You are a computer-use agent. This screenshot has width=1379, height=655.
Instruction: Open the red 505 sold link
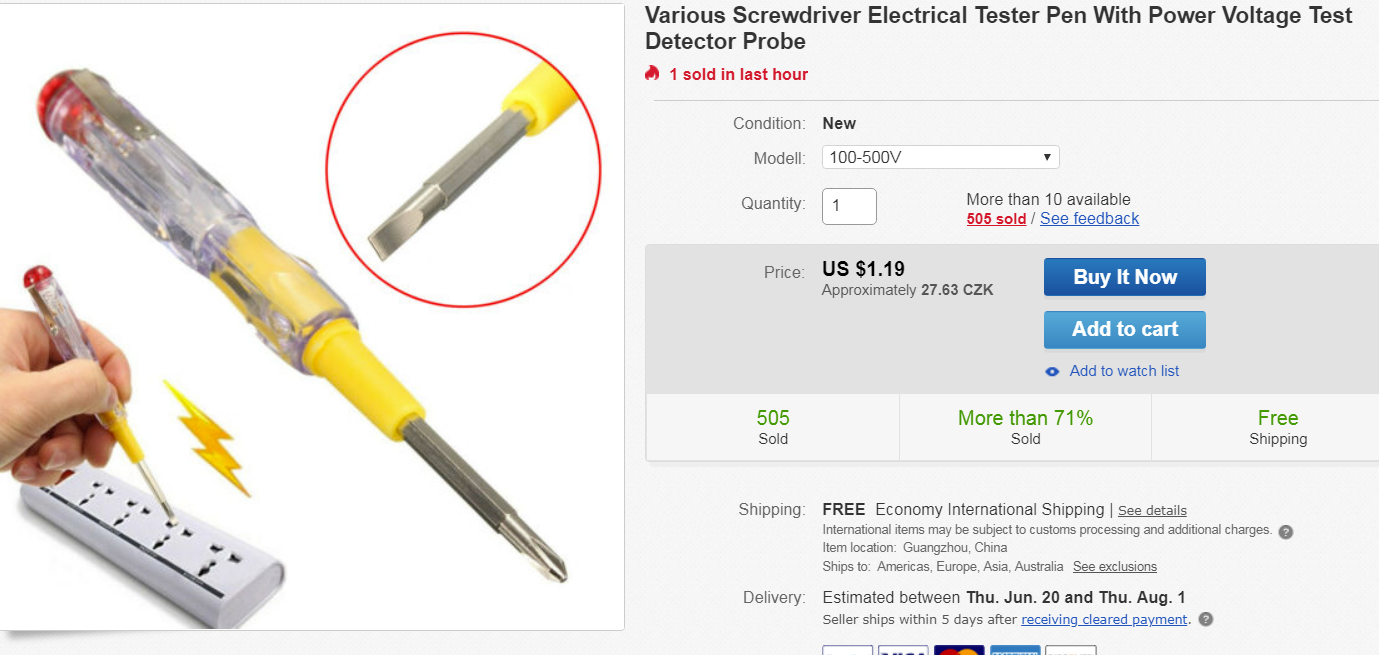point(996,219)
